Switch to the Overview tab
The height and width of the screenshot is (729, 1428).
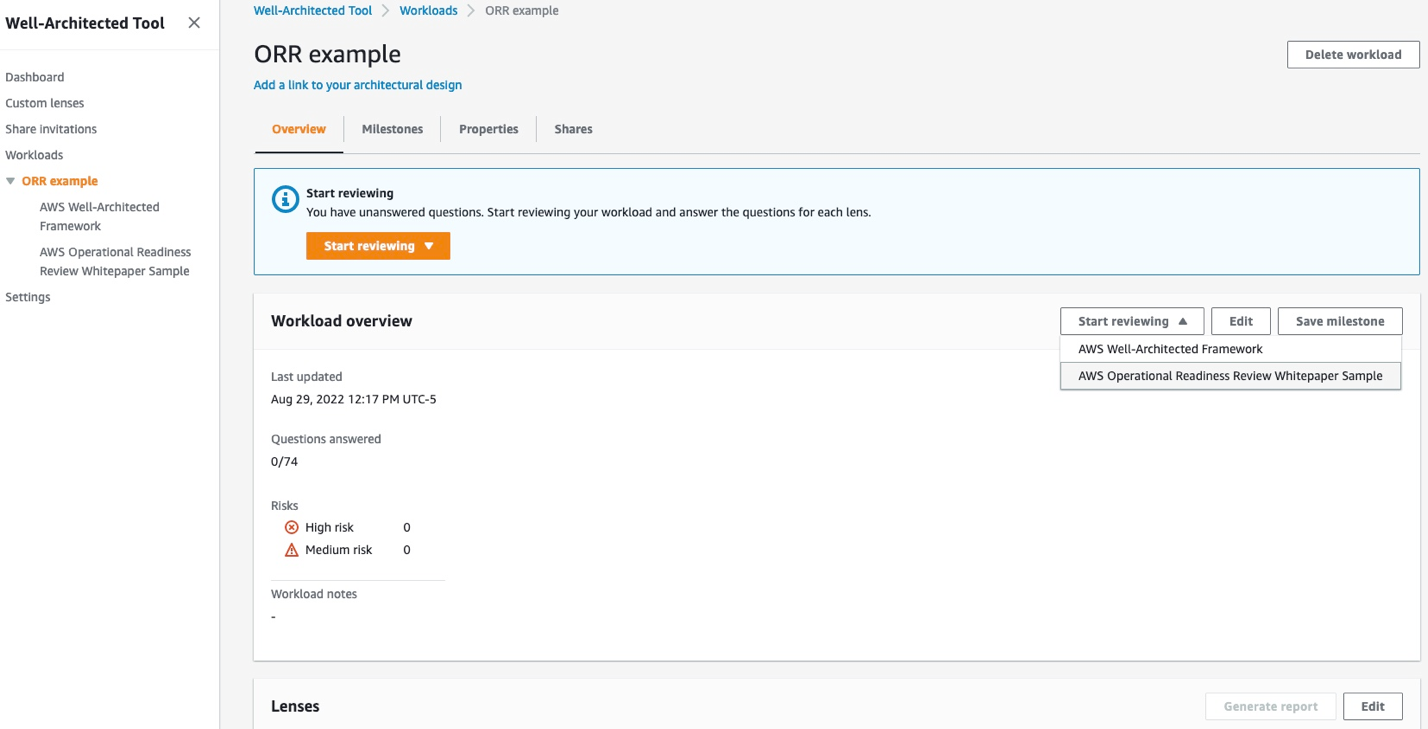click(x=299, y=129)
